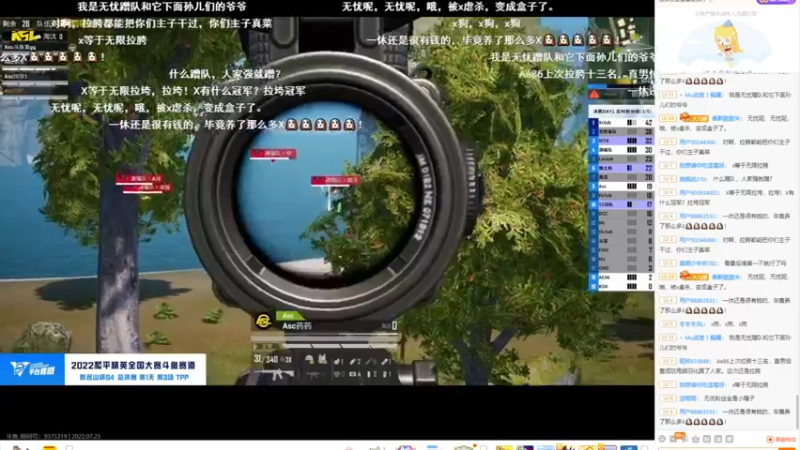
Task: Click the username before 'Ae86上次拉胯十三名' message
Action: [694, 361]
